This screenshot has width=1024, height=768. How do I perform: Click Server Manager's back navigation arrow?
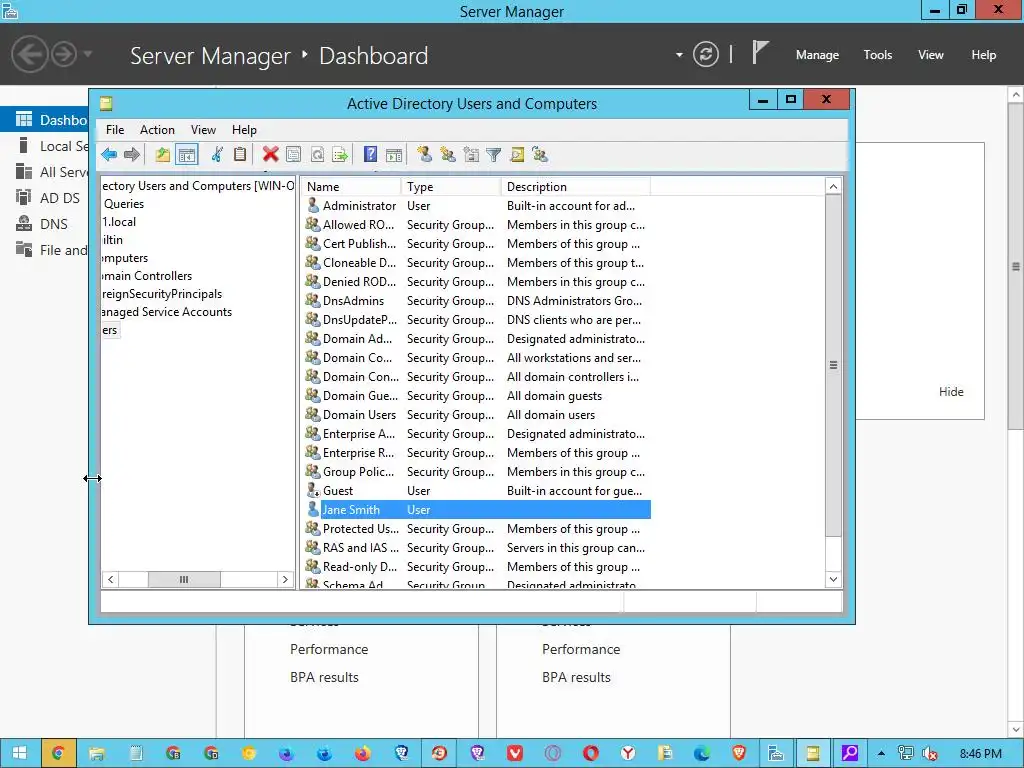click(x=29, y=54)
